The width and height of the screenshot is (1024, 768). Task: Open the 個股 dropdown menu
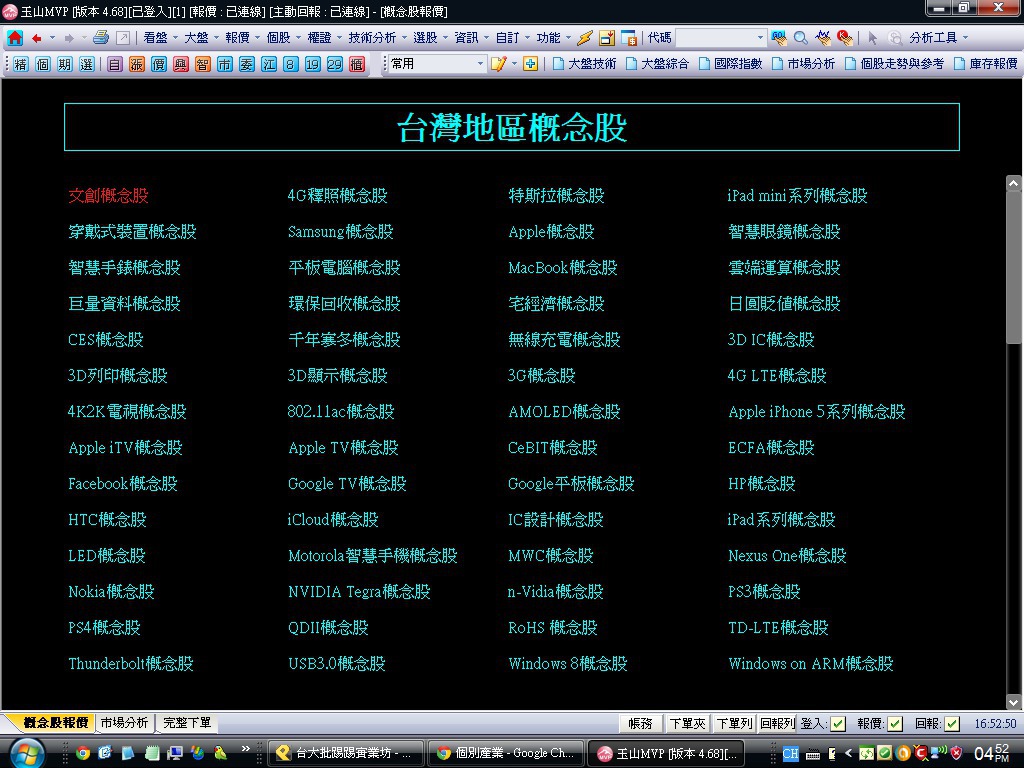coord(283,38)
